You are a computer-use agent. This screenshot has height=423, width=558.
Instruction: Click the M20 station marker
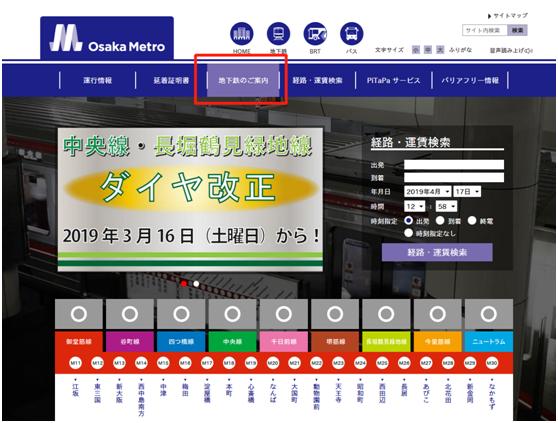(x=273, y=363)
